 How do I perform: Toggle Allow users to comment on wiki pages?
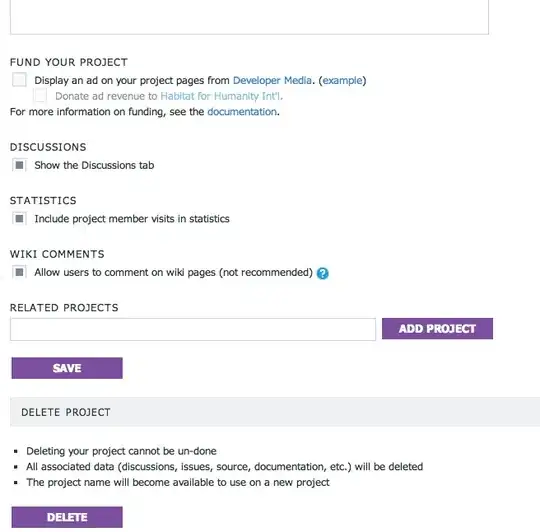click(x=19, y=272)
